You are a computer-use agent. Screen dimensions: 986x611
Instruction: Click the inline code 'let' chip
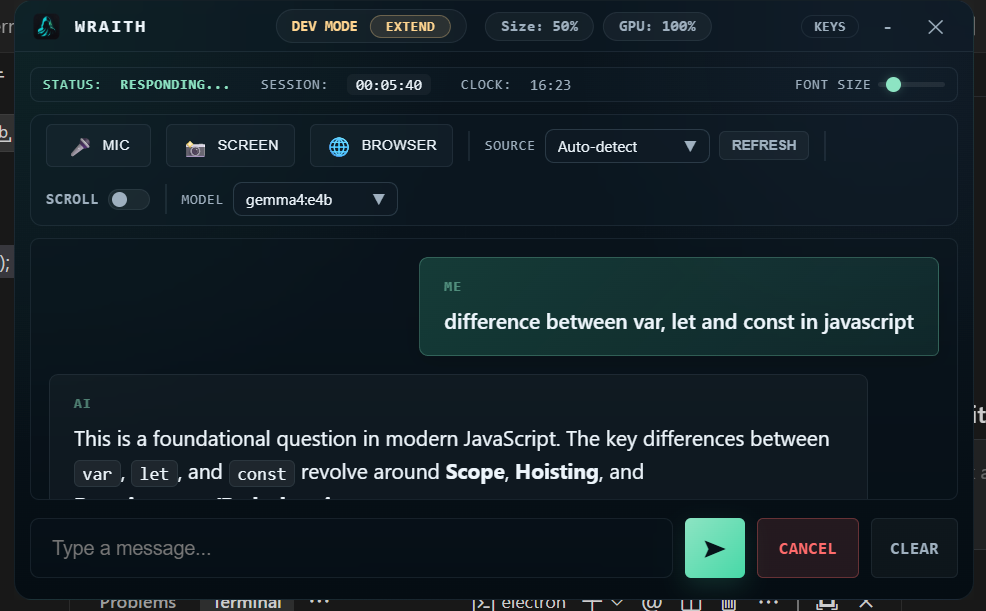(x=154, y=473)
